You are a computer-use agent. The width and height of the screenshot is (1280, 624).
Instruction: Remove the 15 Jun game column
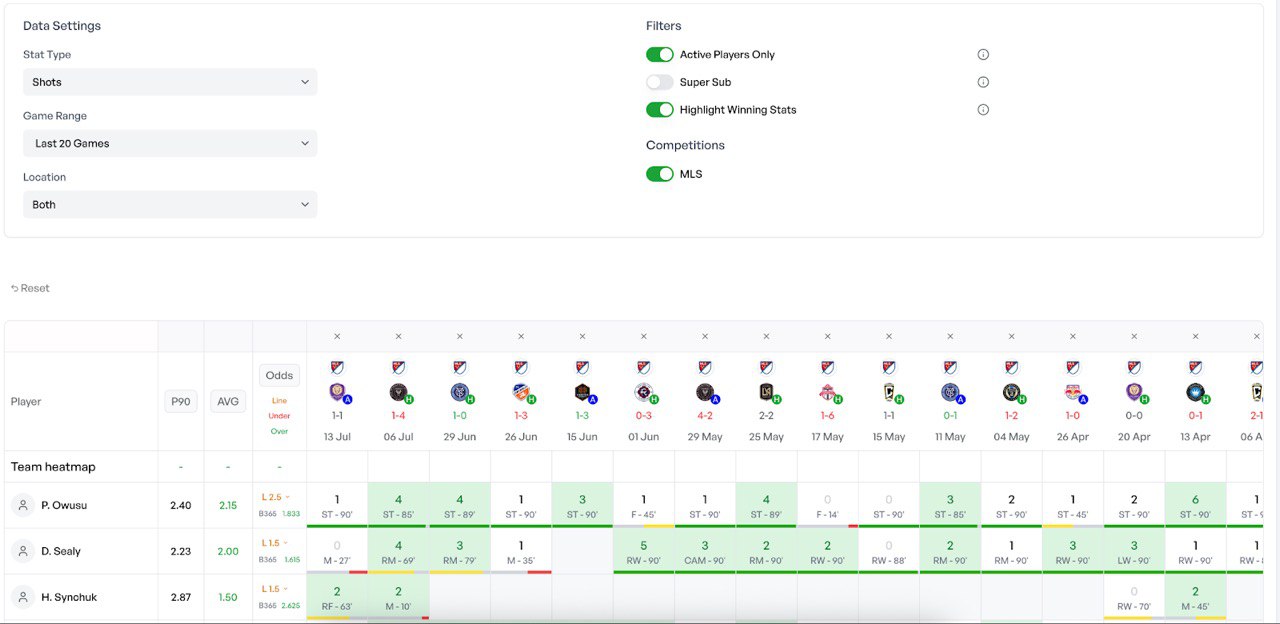[582, 336]
